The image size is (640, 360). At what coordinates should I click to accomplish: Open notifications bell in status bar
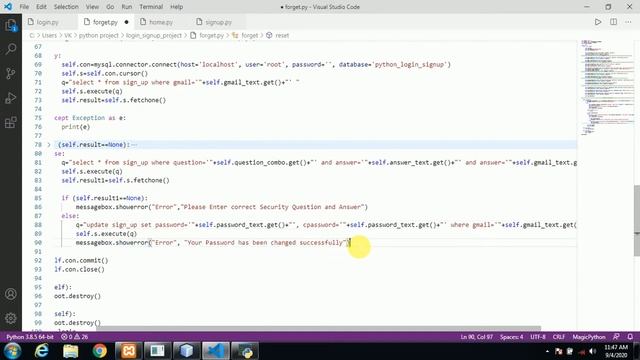(630, 337)
